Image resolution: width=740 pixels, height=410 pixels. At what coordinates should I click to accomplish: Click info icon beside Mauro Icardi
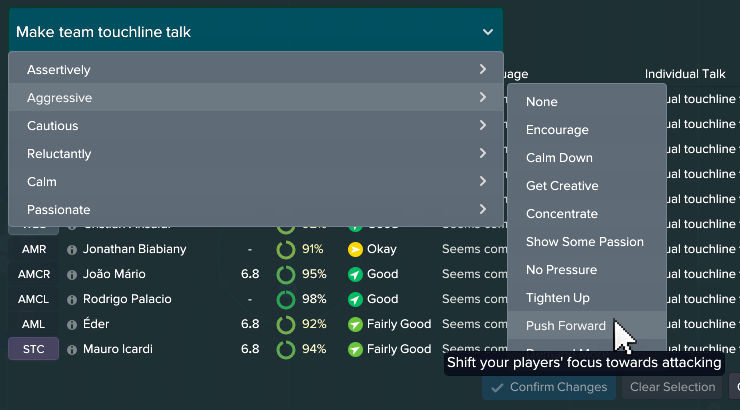72,349
